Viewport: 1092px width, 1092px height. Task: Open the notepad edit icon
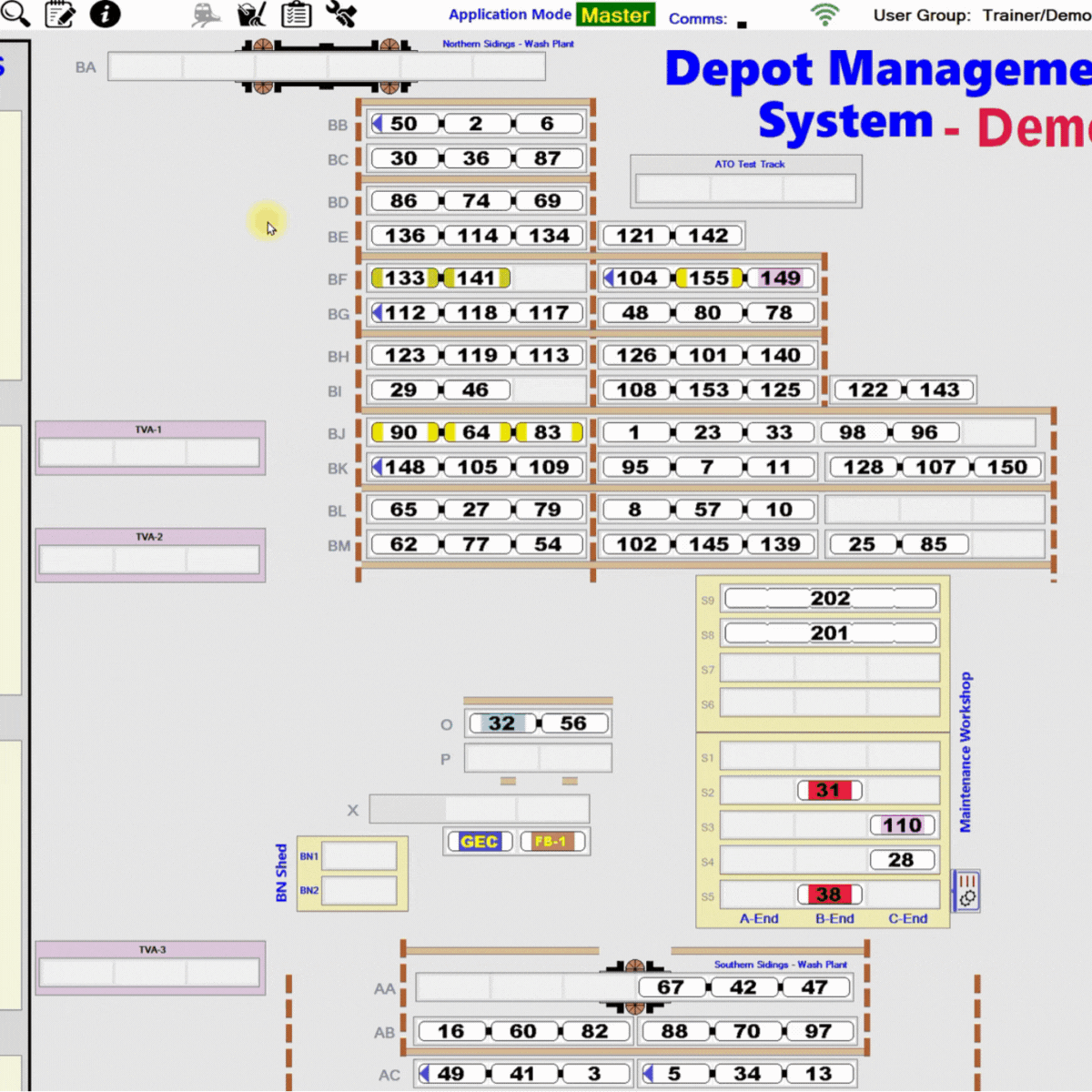60,15
